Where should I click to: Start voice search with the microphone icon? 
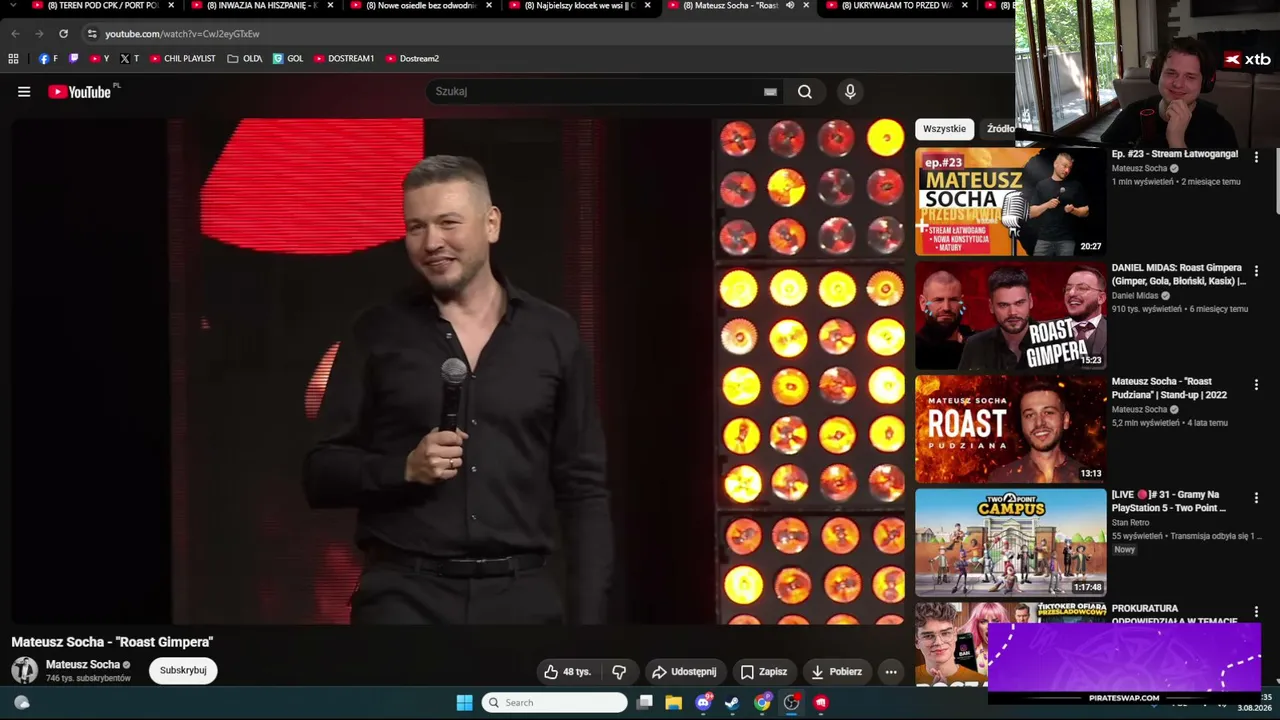850,92
